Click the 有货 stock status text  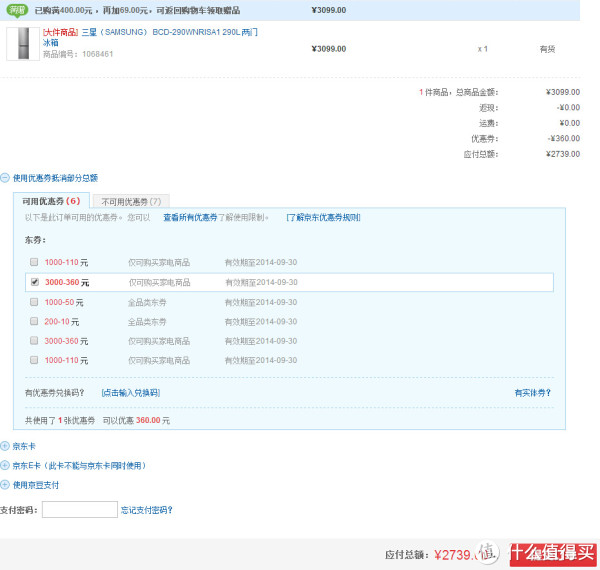(547, 49)
